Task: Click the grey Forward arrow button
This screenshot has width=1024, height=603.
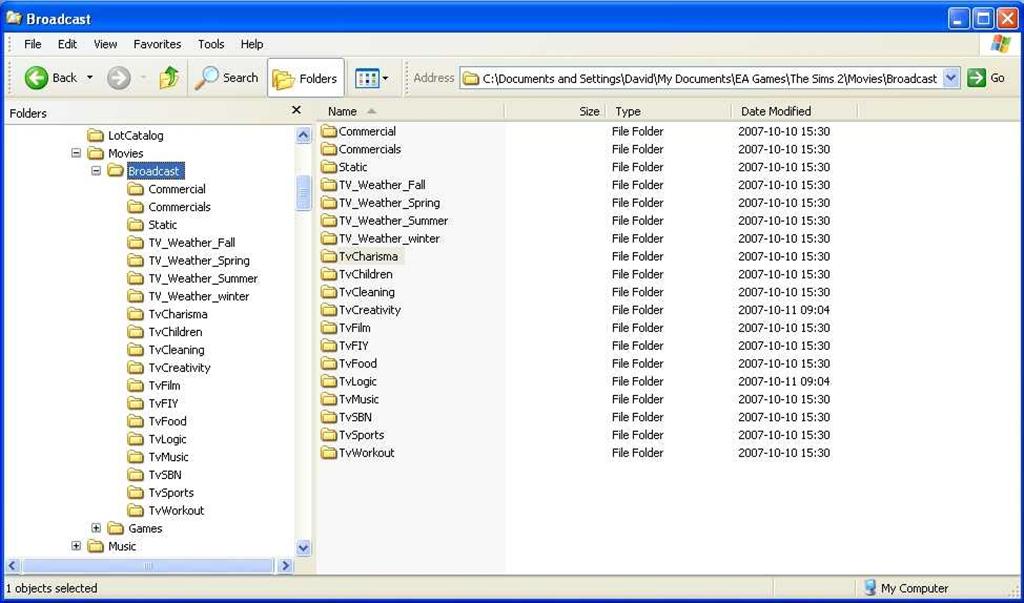Action: pyautogui.click(x=118, y=78)
